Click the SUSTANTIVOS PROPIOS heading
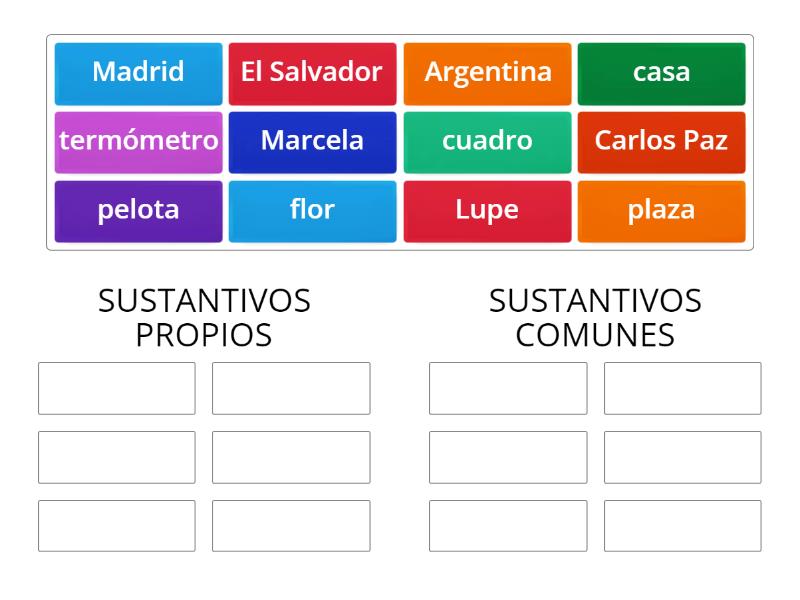Screen dimensions: 800x600 (204, 316)
